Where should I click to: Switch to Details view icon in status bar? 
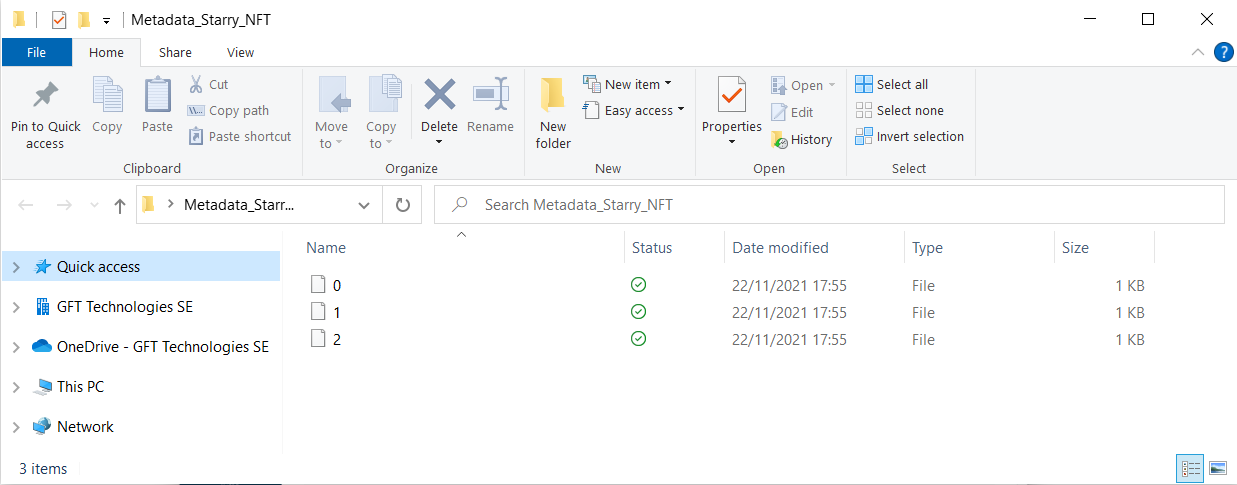tap(1190, 468)
